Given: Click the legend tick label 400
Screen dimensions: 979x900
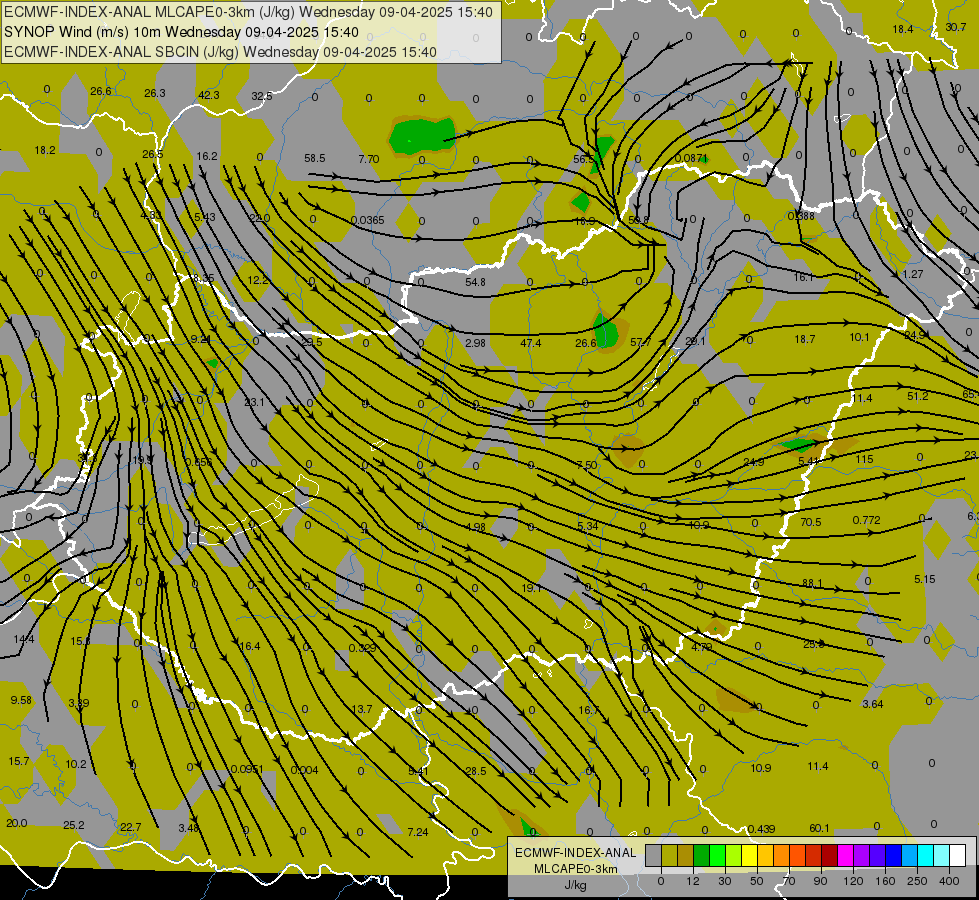Looking at the screenshot, I should (x=949, y=881).
